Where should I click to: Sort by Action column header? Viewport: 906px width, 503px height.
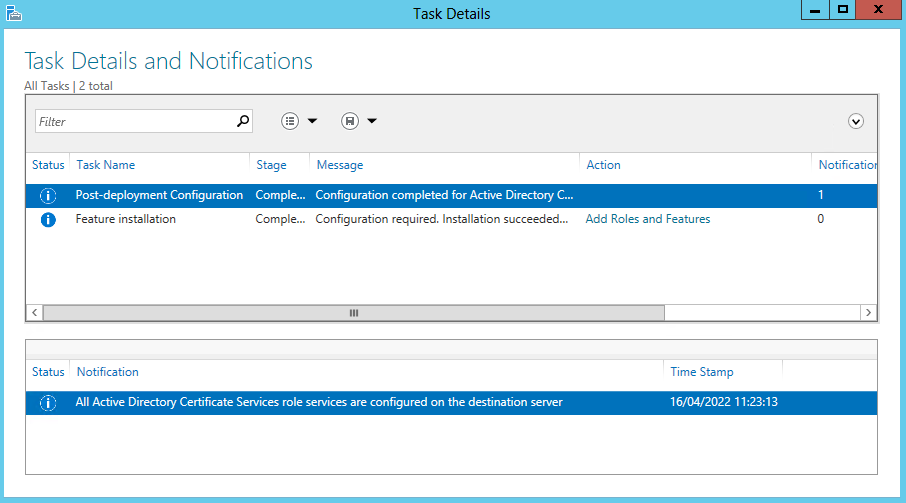603,165
